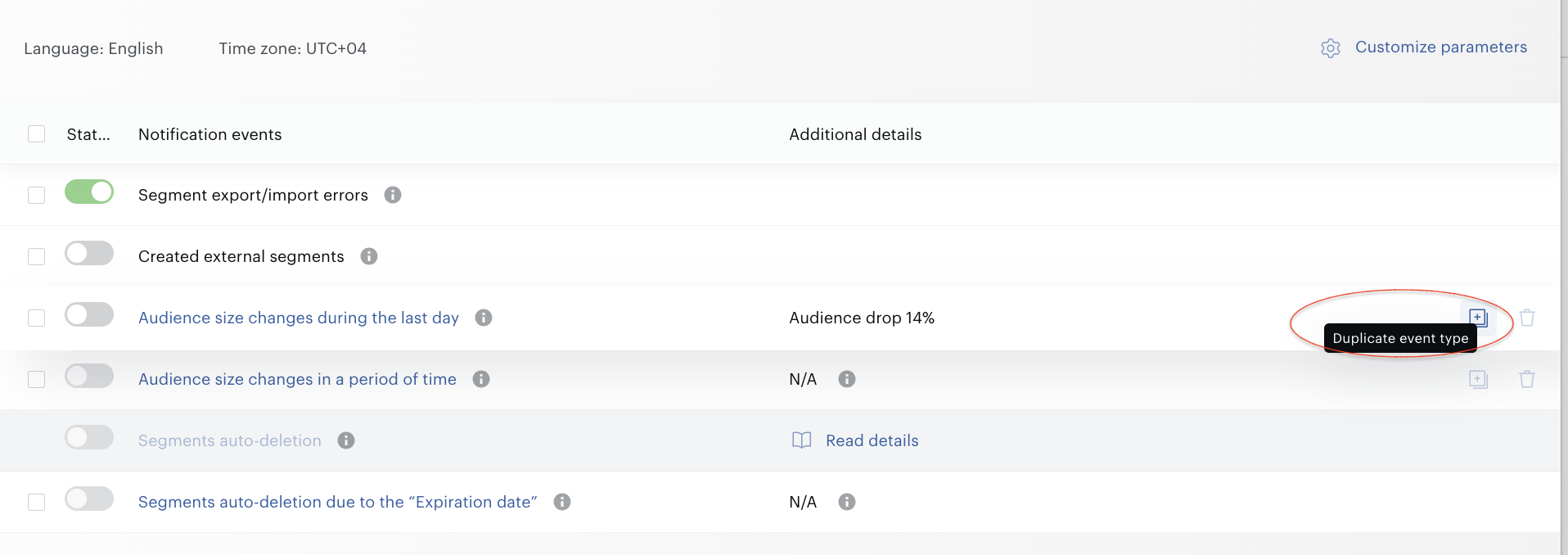Screen dimensions: 1568x555
Task: Toggle the Segments auto-deletion switch
Action: coord(89,437)
